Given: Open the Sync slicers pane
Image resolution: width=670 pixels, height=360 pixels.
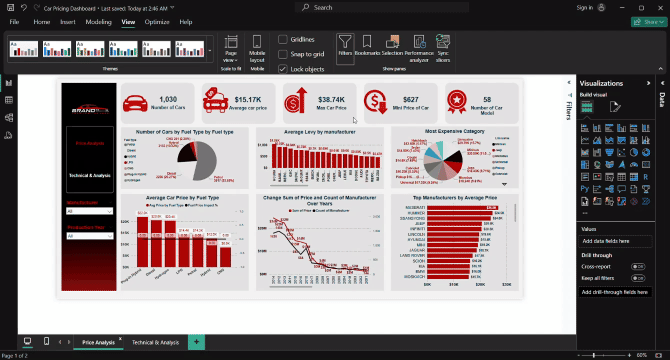Looking at the screenshot, I should click(x=443, y=49).
